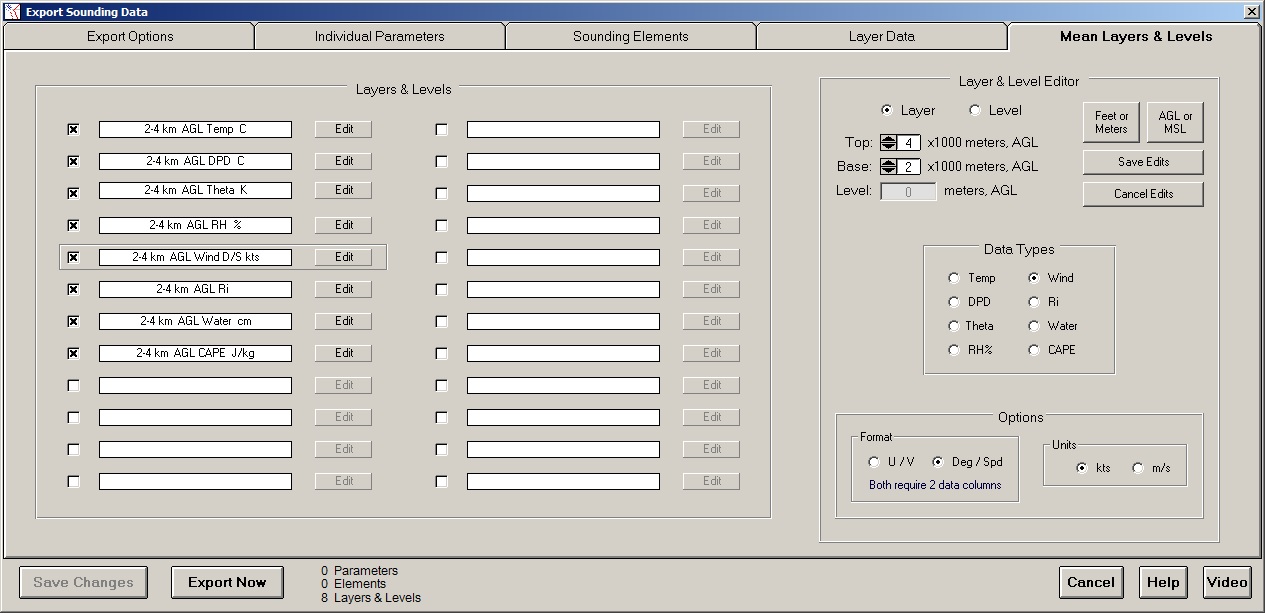Screen dimensions: 1265x613
Task: Toggle the 2-4 km AGL CAPE J/kg checkbox
Action: tap(73, 353)
